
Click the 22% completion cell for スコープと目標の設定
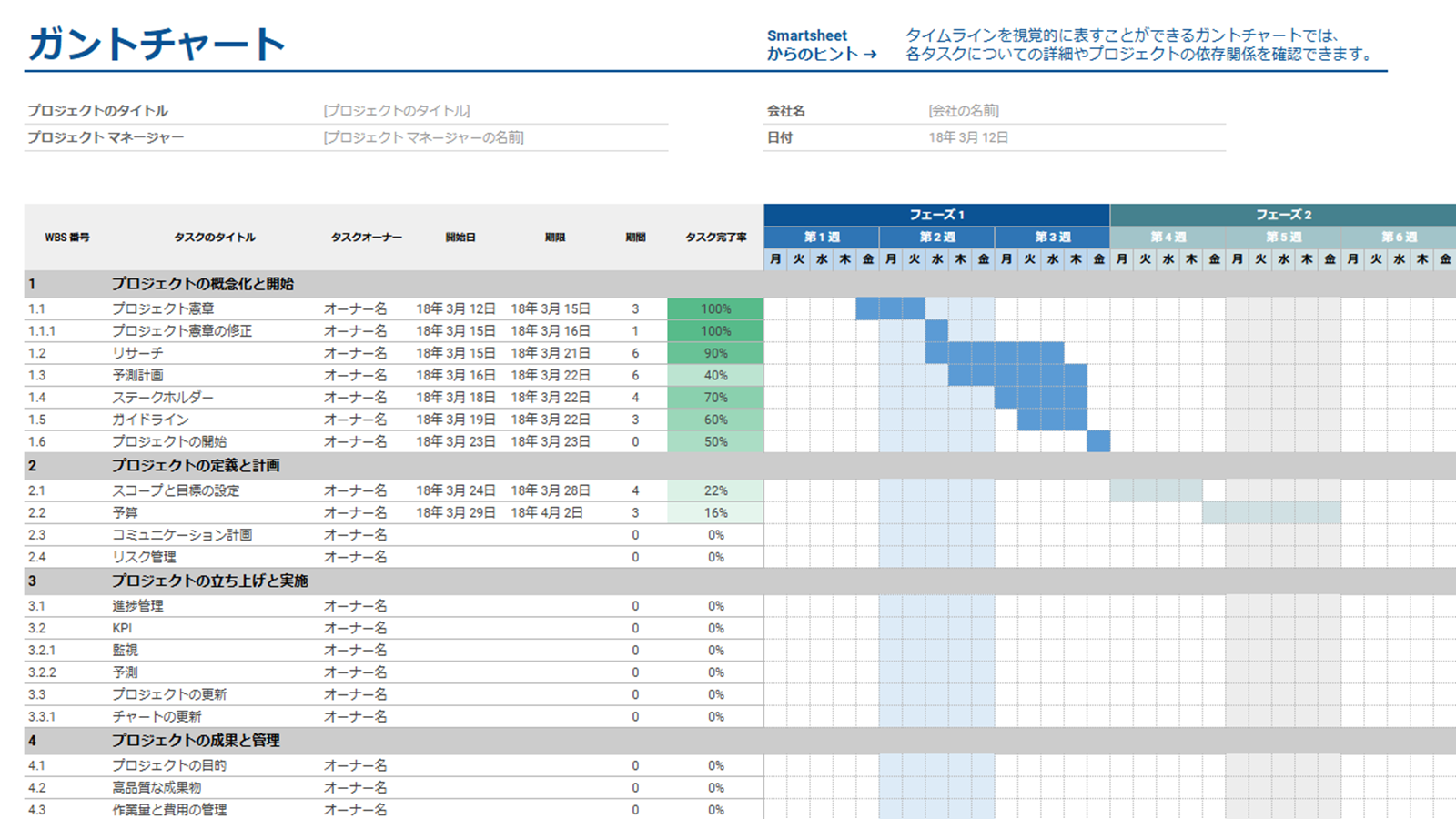pyautogui.click(x=715, y=490)
